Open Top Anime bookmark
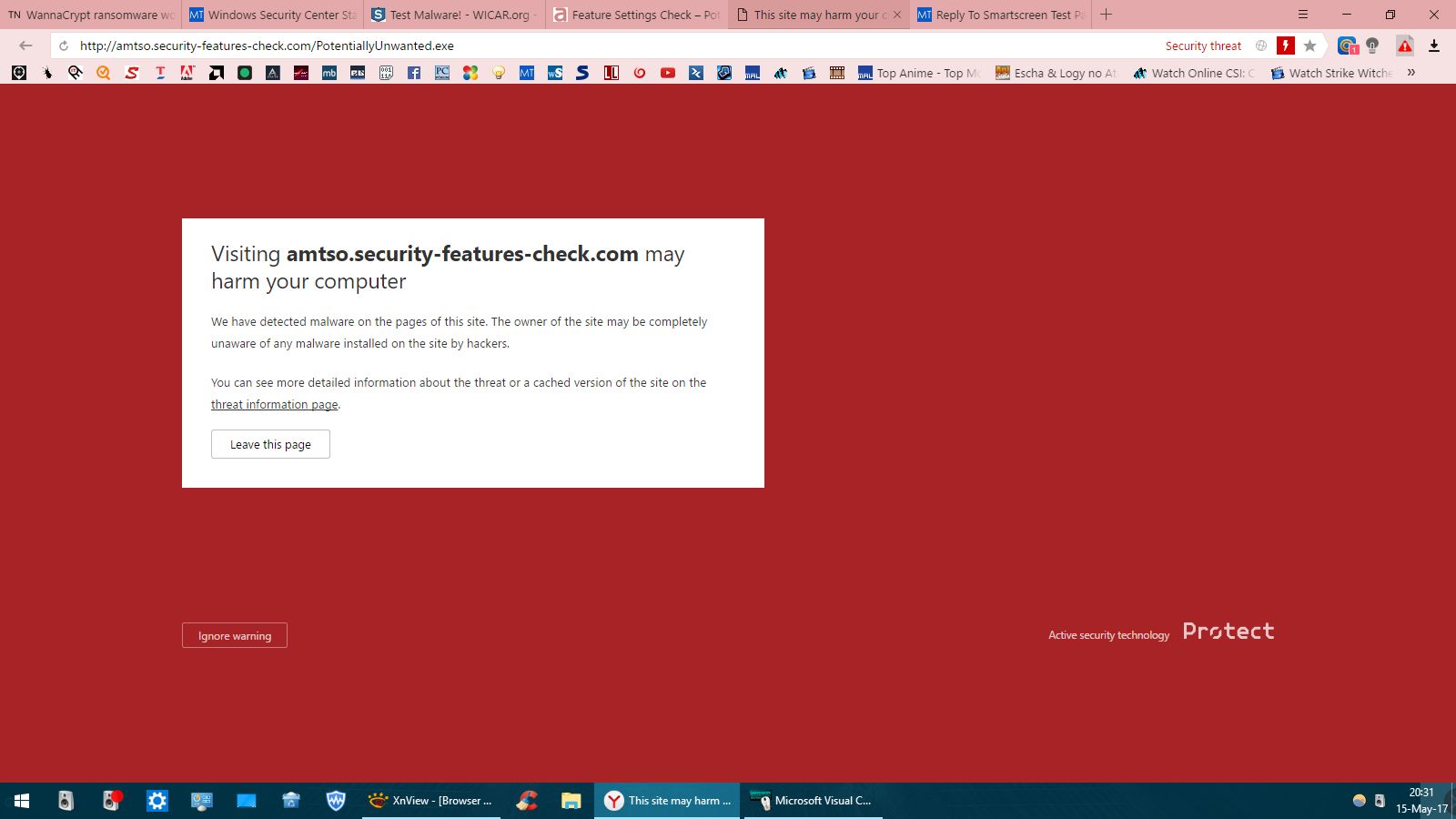1456x819 pixels. click(x=920, y=73)
